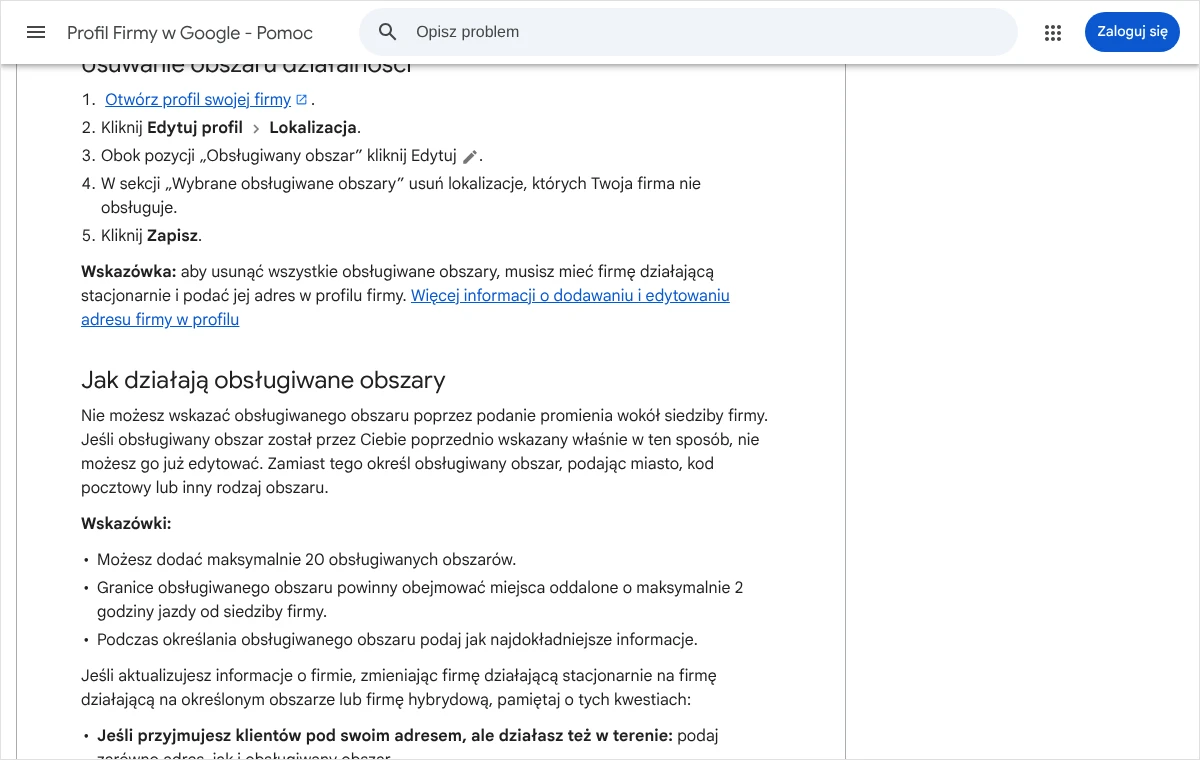Open the Google apps grid
The image size is (1200, 760).
point(1053,33)
